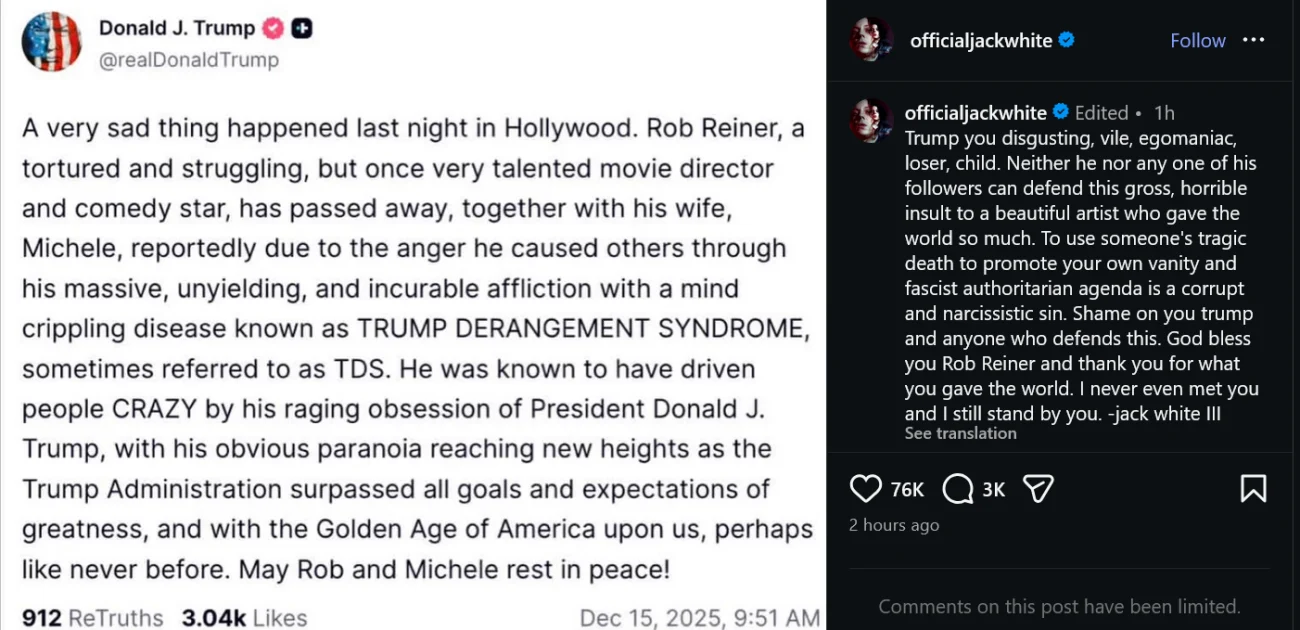View the 3.04k Likes count
This screenshot has height=630, width=1300.
244,617
